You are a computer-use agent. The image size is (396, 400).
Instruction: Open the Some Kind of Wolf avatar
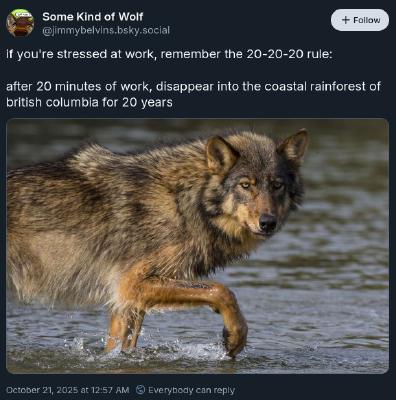[21, 23]
